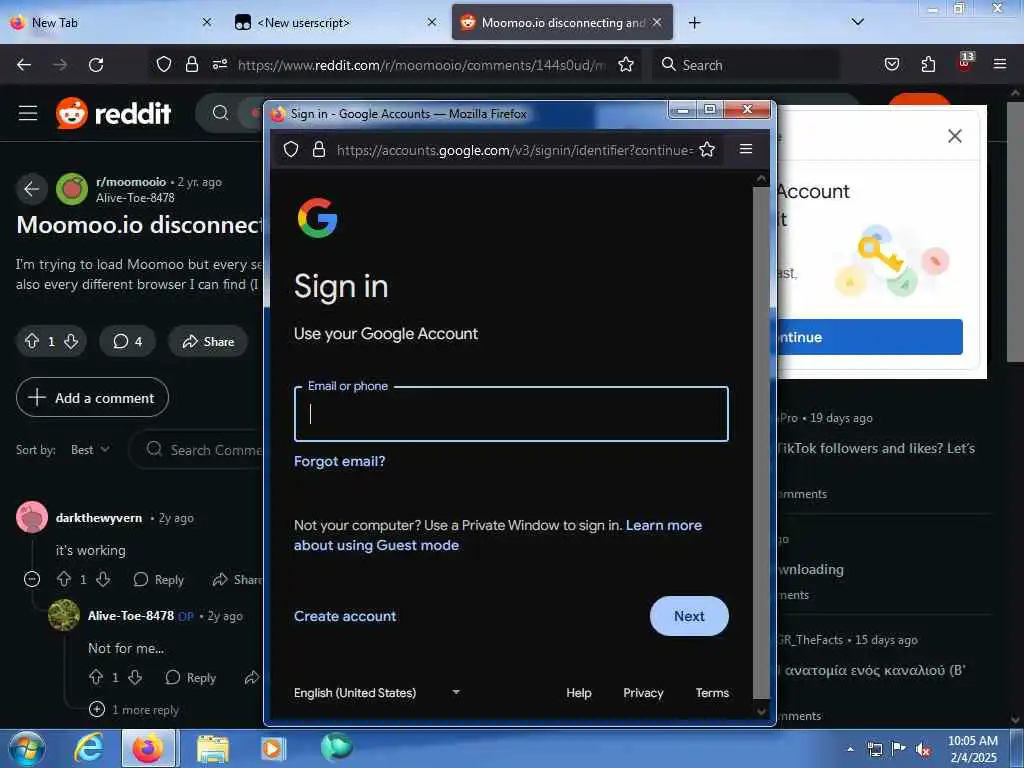Open the Help link in sign-in footer
Screen dimensions: 1024x768
click(579, 692)
